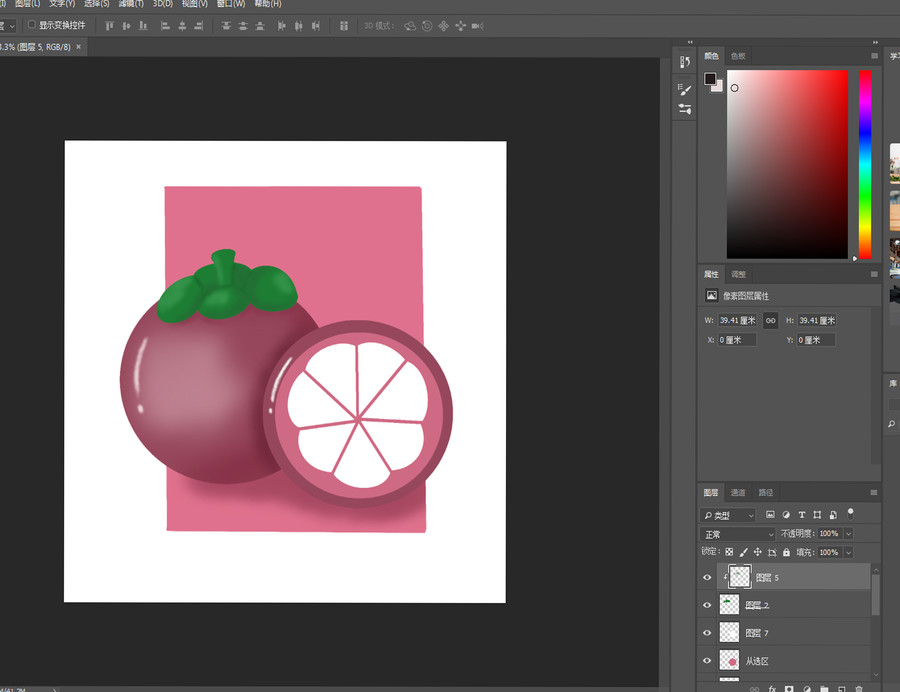Click the rainbow hue slider bar
Image resolution: width=900 pixels, height=692 pixels.
(x=864, y=165)
